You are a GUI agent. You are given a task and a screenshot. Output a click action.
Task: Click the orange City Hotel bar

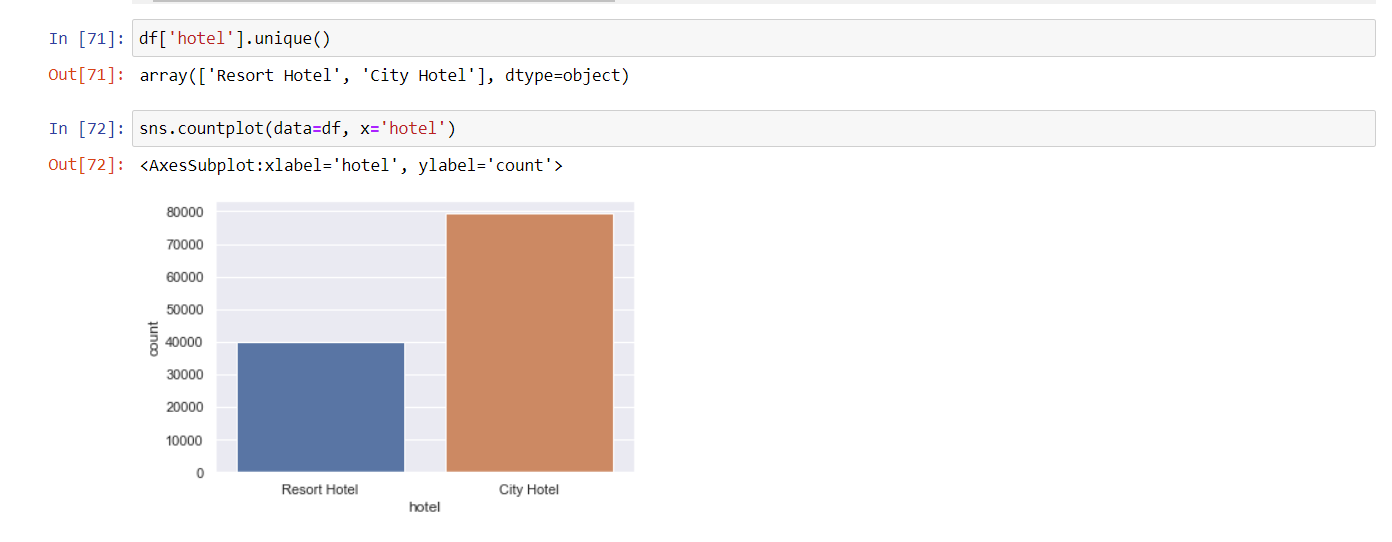coord(529,343)
